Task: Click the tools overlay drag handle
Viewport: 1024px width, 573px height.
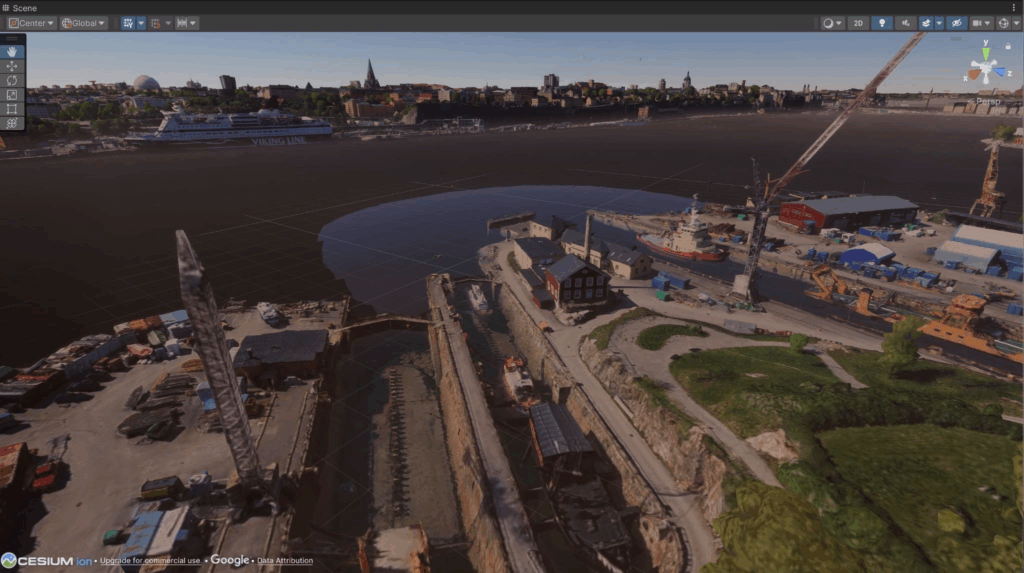Action: 12,39
